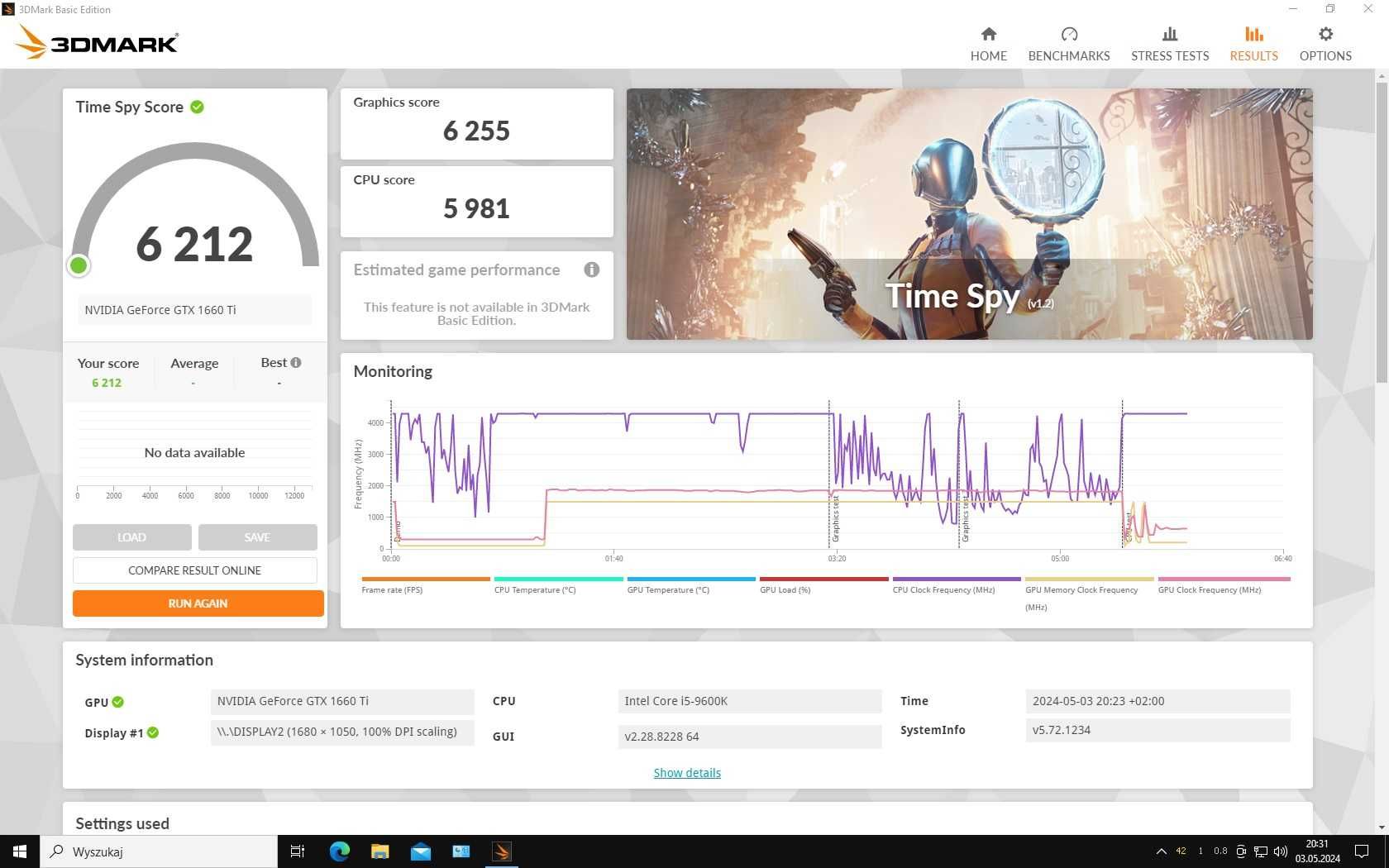This screenshot has width=1389, height=868.
Task: Open File Explorer from the taskbar
Action: pyautogui.click(x=379, y=851)
